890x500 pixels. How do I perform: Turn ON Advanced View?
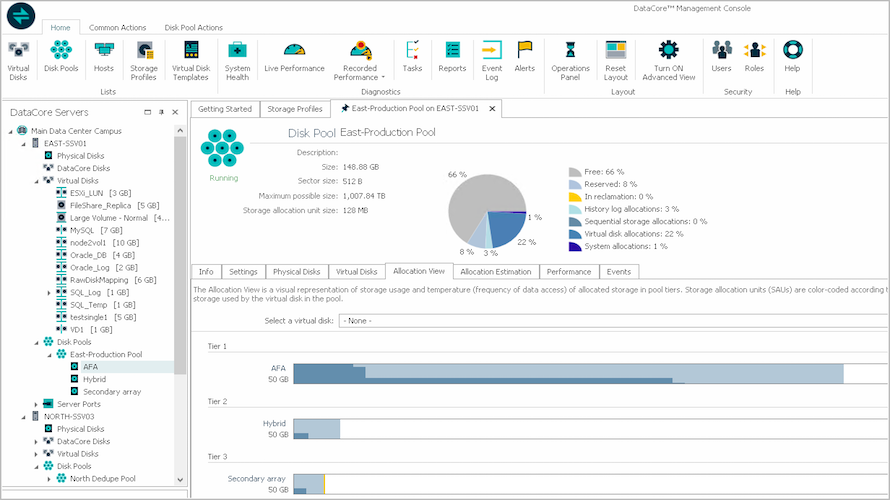[669, 61]
